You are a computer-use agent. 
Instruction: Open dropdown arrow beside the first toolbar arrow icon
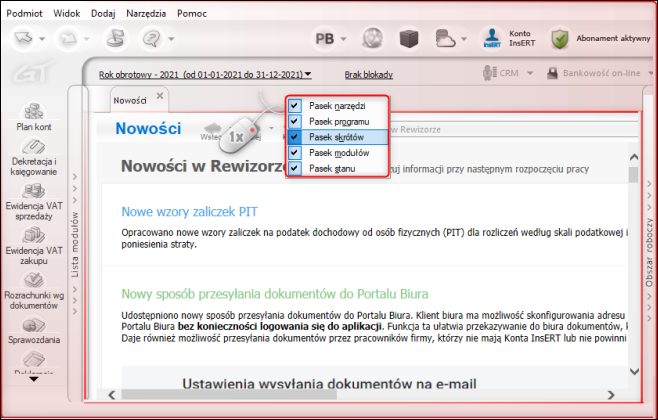click(x=42, y=39)
